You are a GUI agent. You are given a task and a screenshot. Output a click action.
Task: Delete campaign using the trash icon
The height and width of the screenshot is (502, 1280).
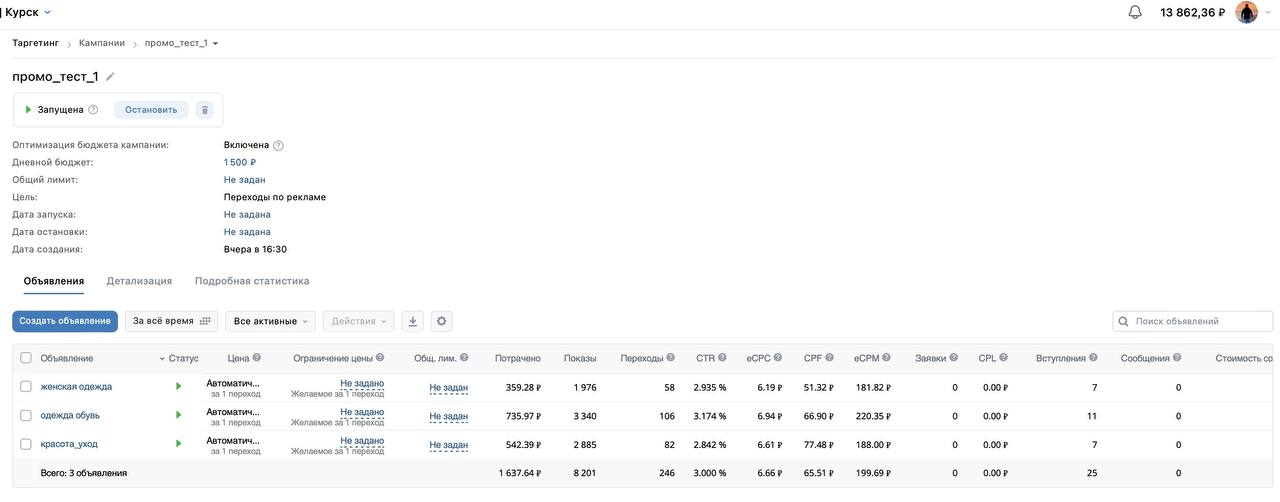click(205, 110)
